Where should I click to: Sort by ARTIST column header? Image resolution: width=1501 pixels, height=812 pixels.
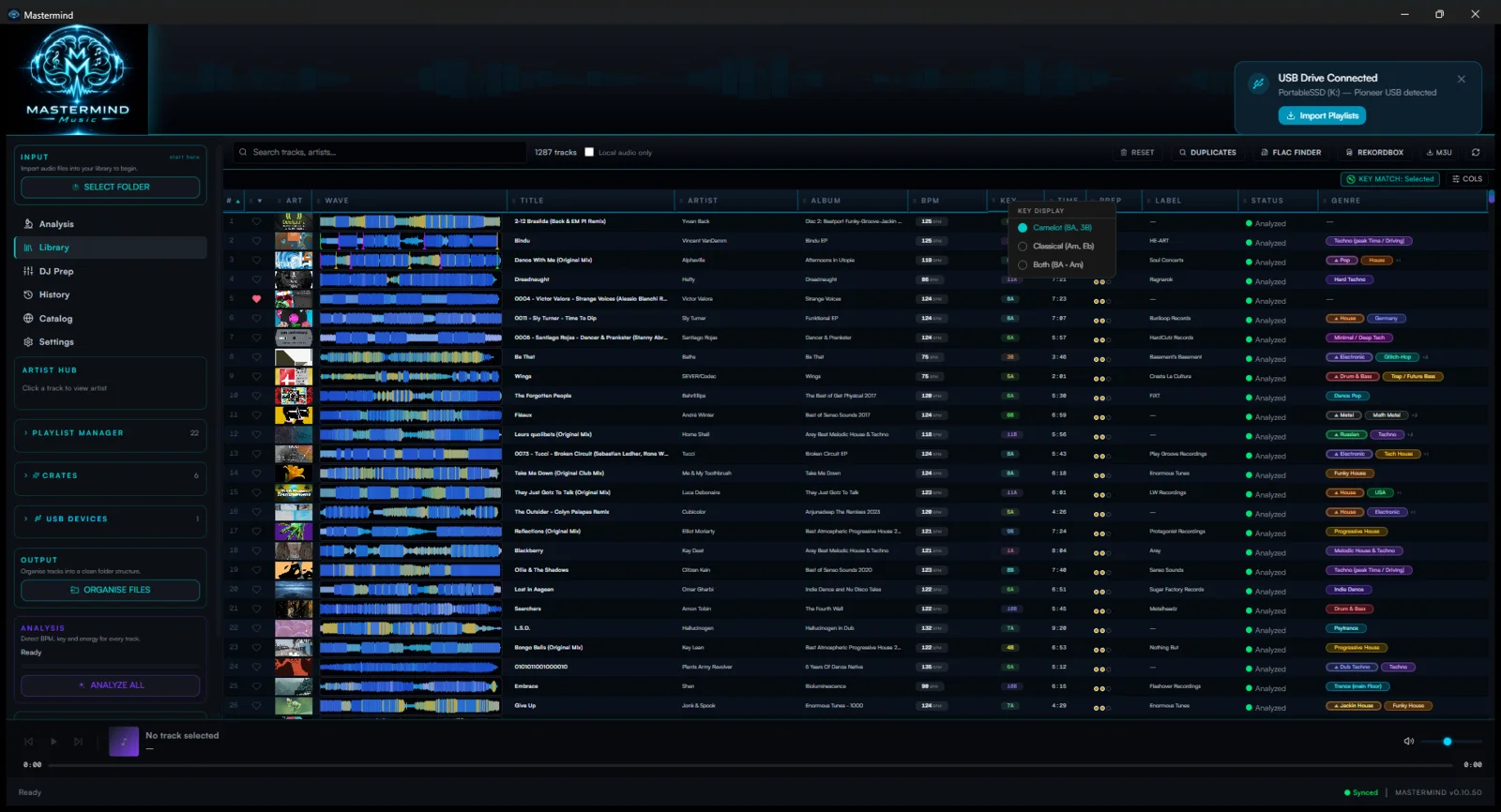(x=736, y=201)
